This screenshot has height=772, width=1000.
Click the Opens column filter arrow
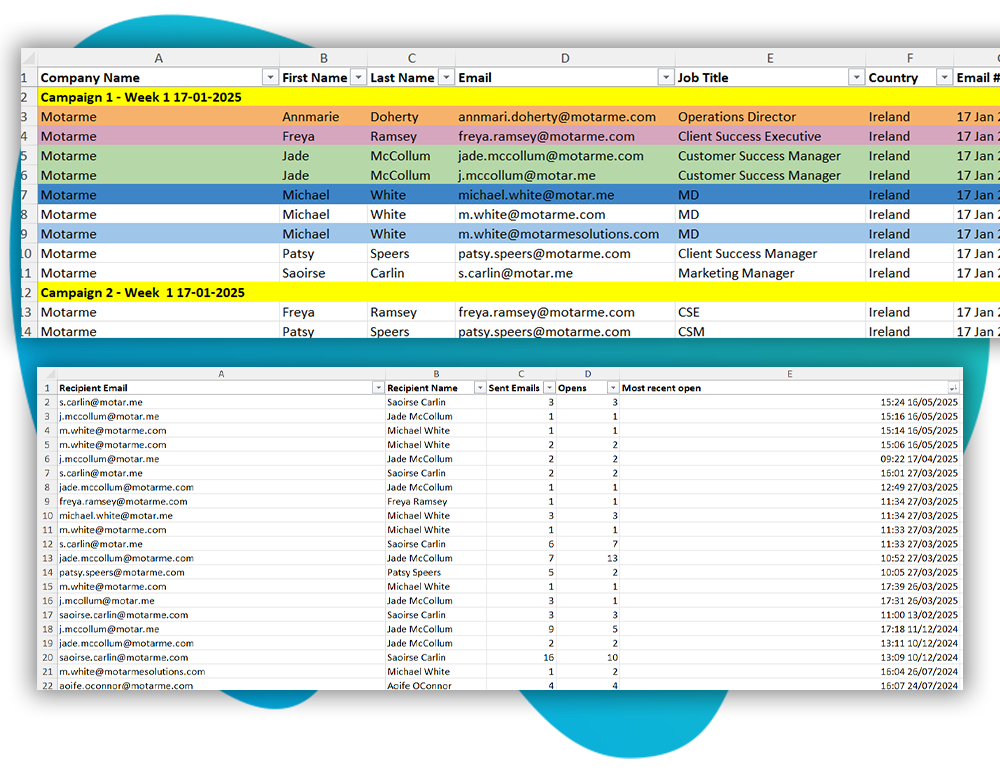612,388
